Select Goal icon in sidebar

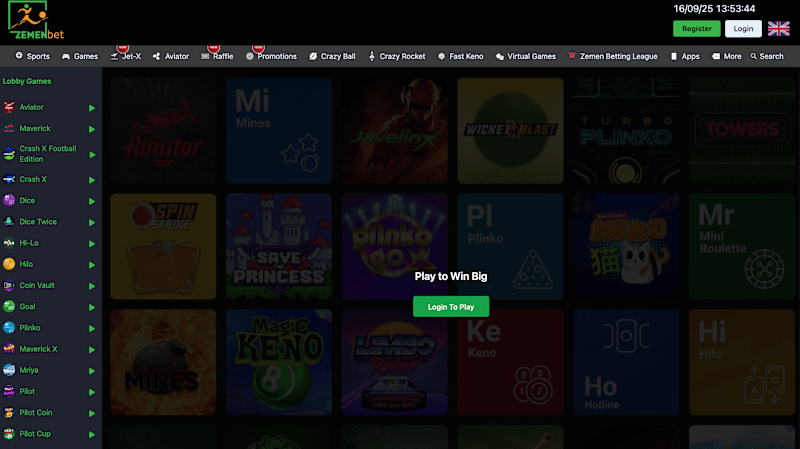[9, 306]
